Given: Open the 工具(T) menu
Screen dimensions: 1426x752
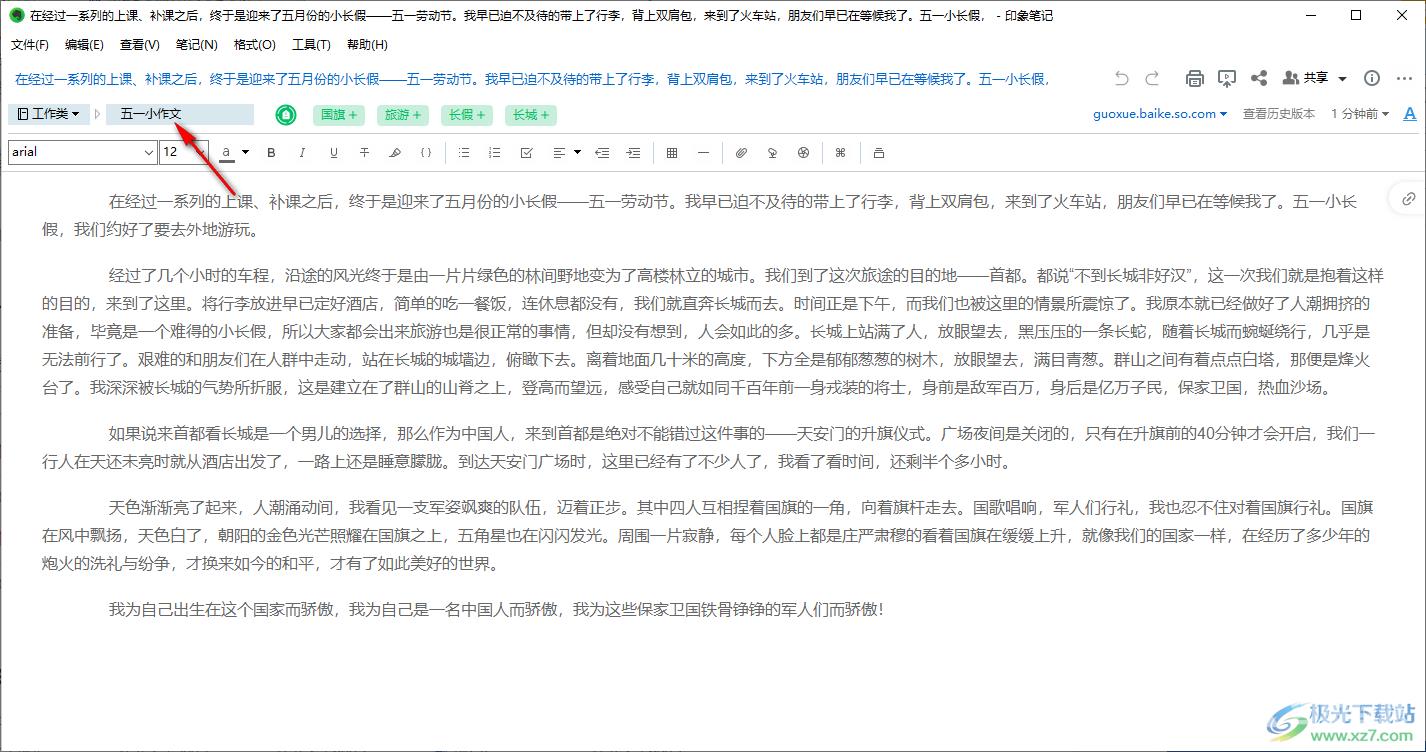Looking at the screenshot, I should coord(311,45).
